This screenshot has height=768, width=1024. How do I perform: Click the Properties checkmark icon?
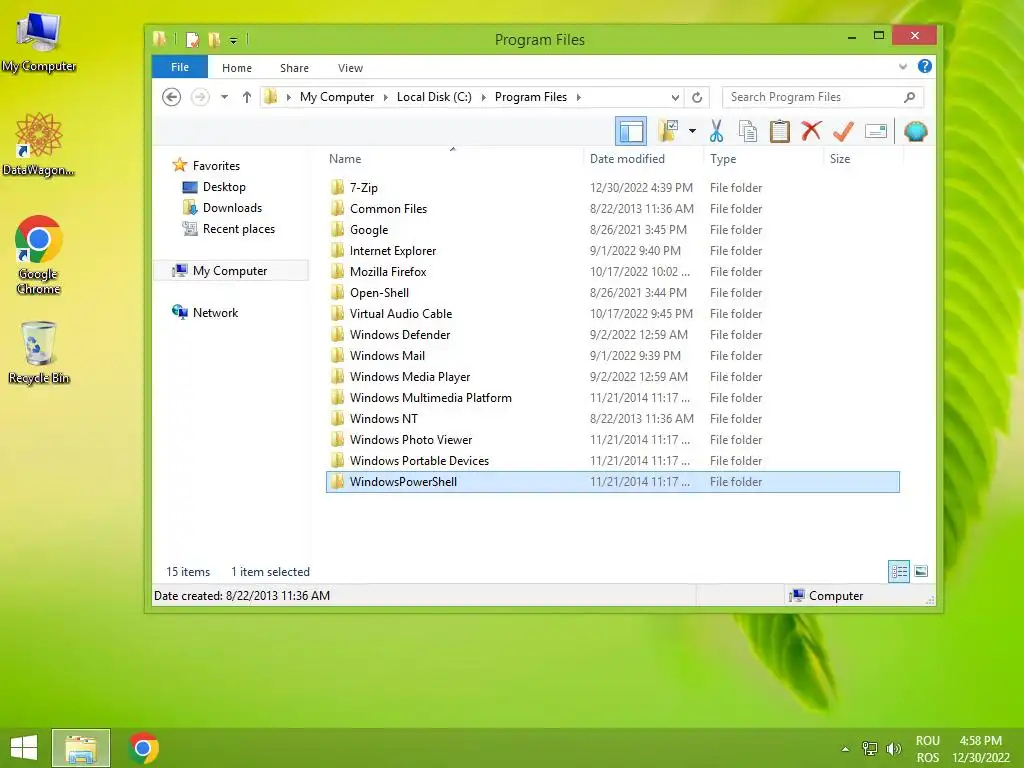(x=843, y=131)
